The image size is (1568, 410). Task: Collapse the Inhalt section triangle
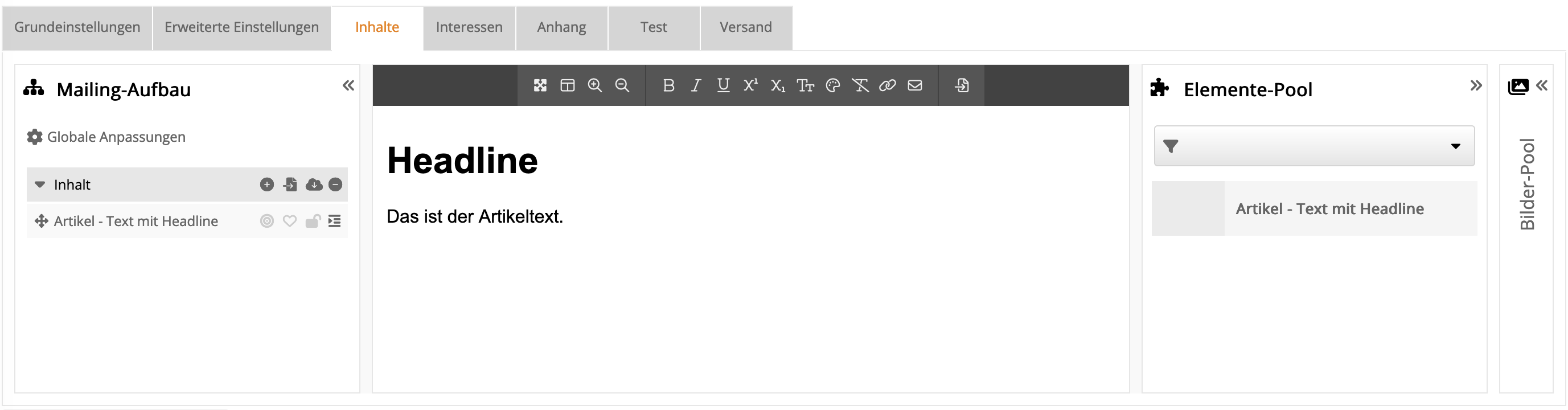[40, 184]
